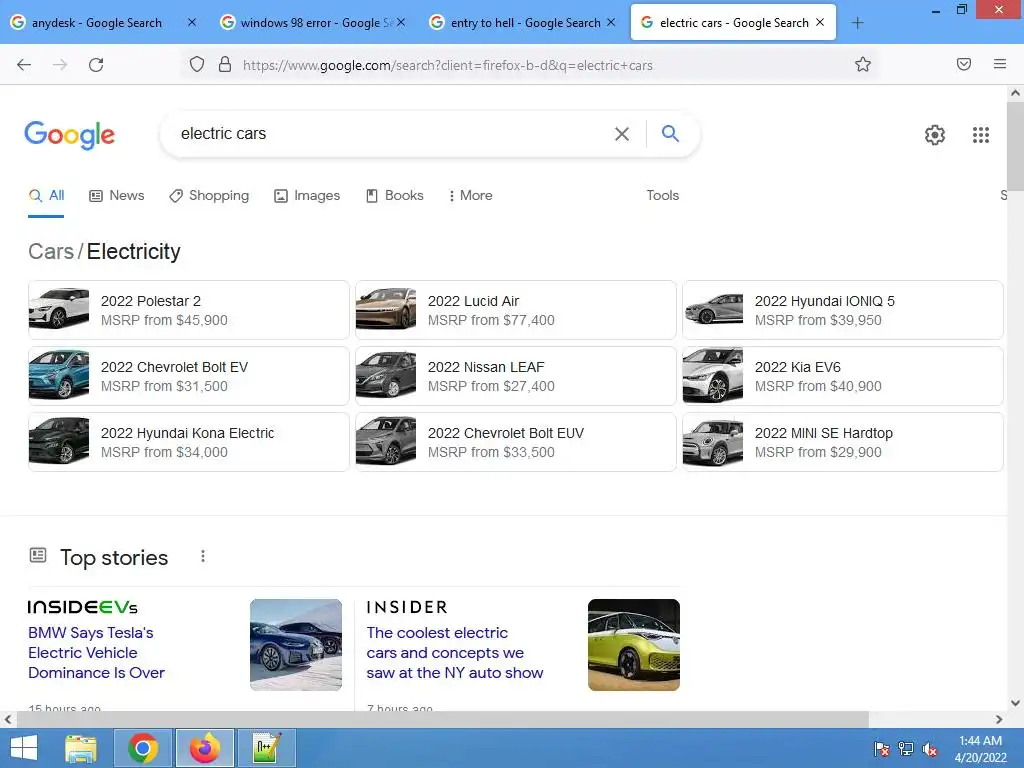Click the scroll down arrow
This screenshot has width=1024, height=768.
(x=1015, y=703)
